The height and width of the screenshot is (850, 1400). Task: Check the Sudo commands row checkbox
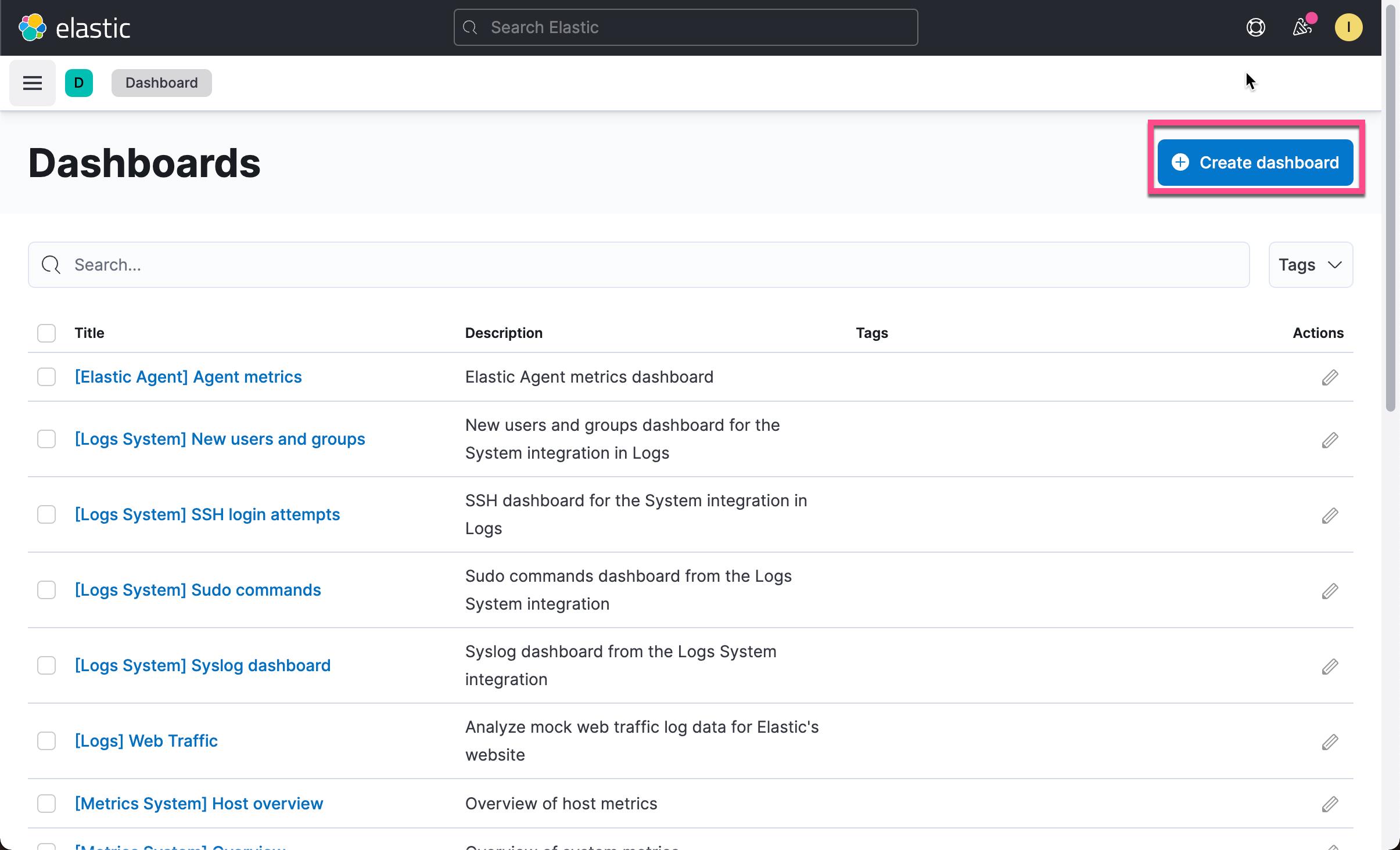(x=46, y=590)
